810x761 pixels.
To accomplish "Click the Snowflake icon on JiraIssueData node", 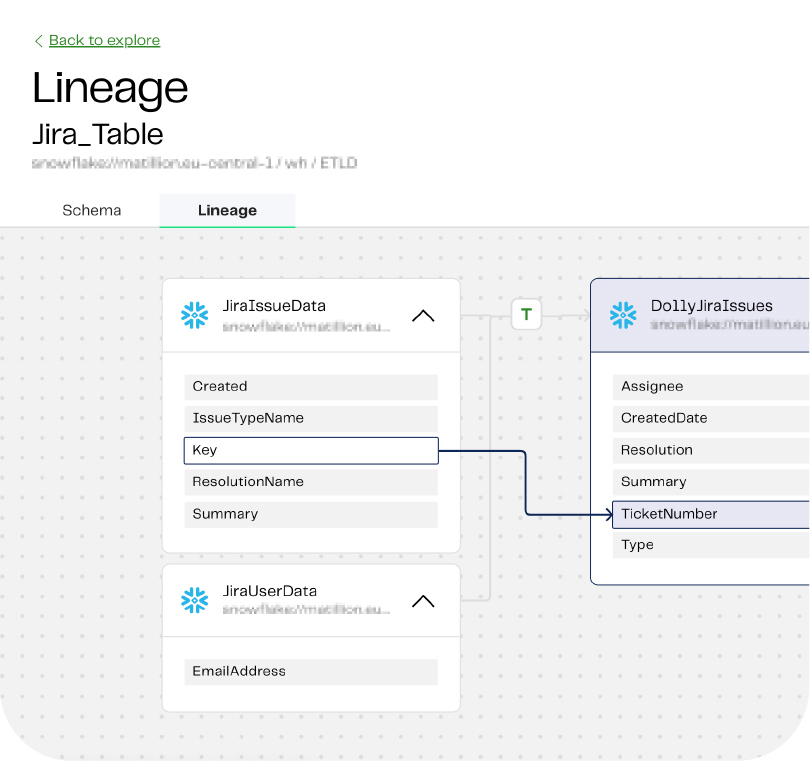I will pyautogui.click(x=195, y=314).
